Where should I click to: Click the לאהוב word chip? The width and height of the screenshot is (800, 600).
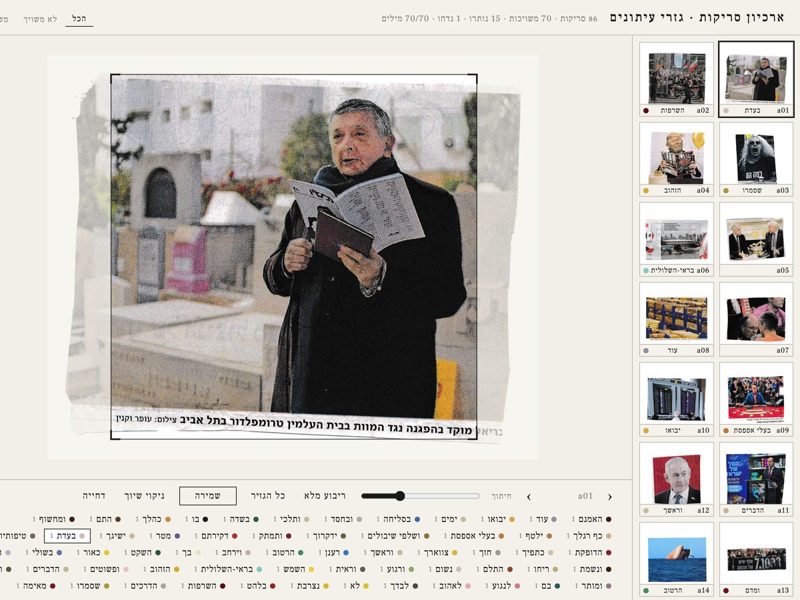453,586
